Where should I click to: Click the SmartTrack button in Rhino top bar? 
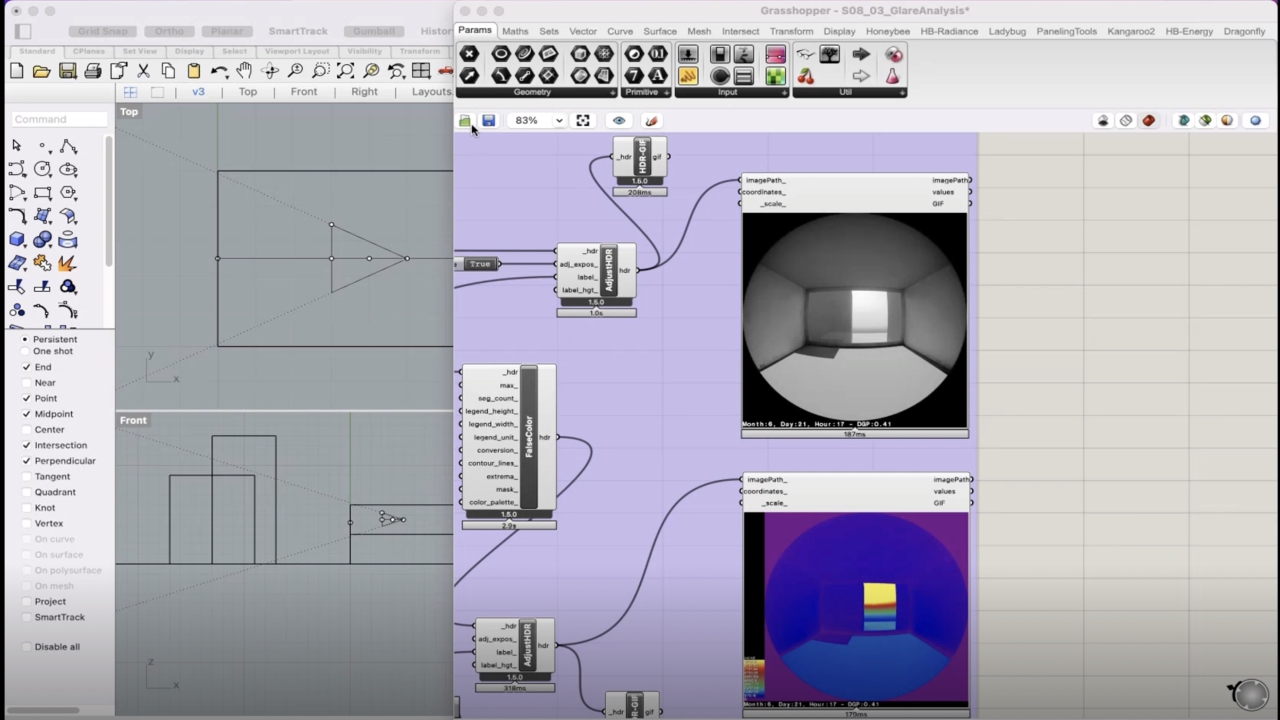click(298, 31)
